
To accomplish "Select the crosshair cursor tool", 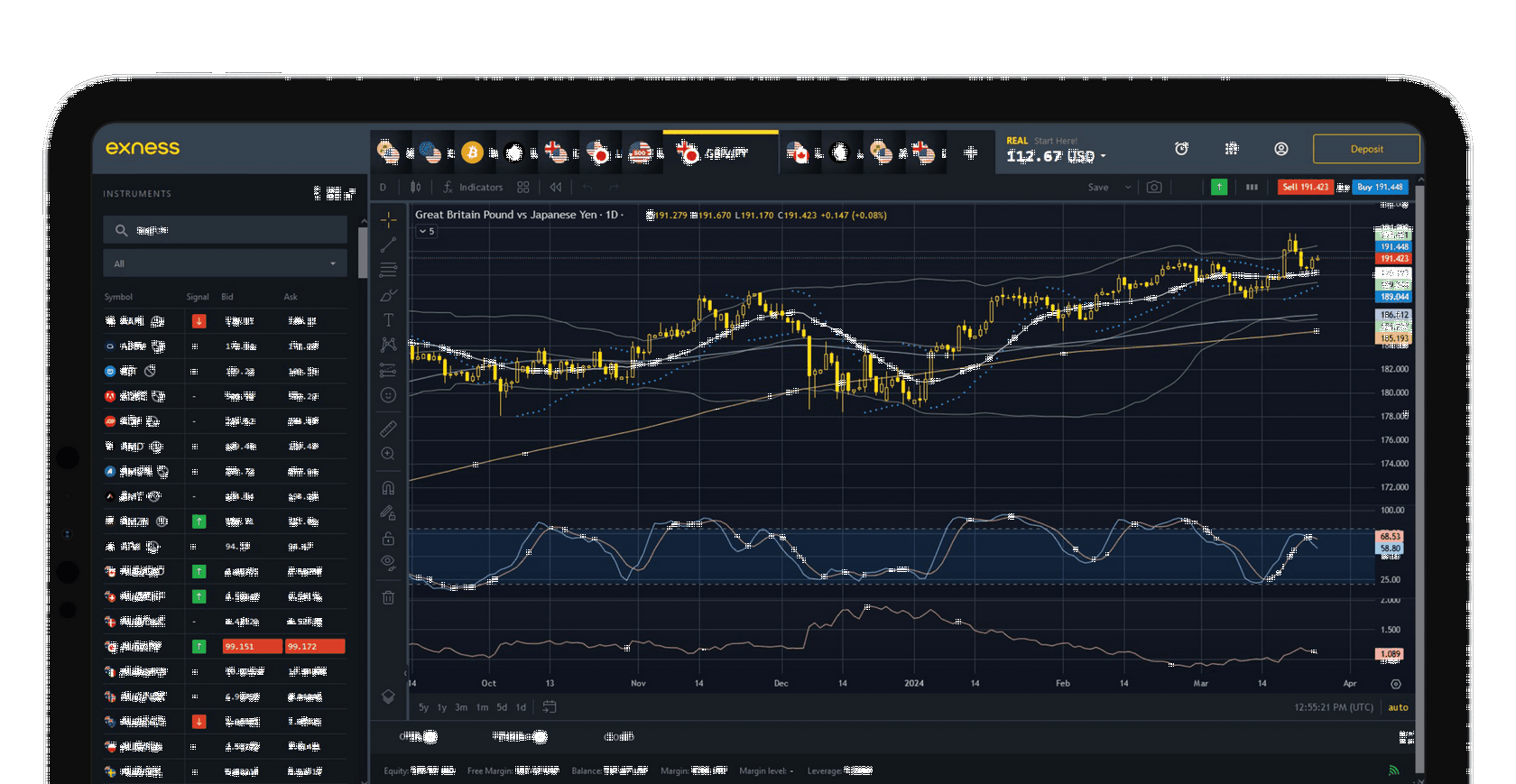I will (388, 219).
